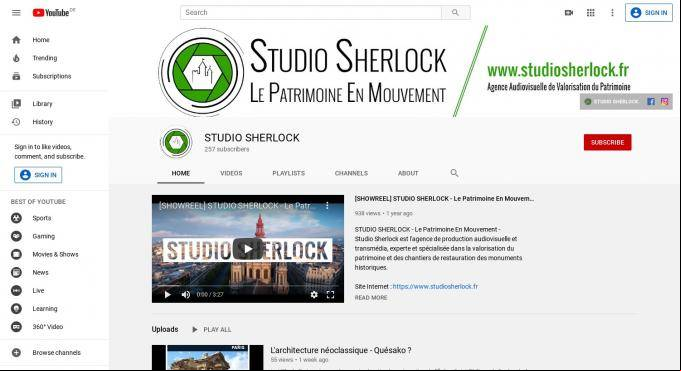Click the Learning icon in sidebar
Screen dimensions: 681x371
16,308
